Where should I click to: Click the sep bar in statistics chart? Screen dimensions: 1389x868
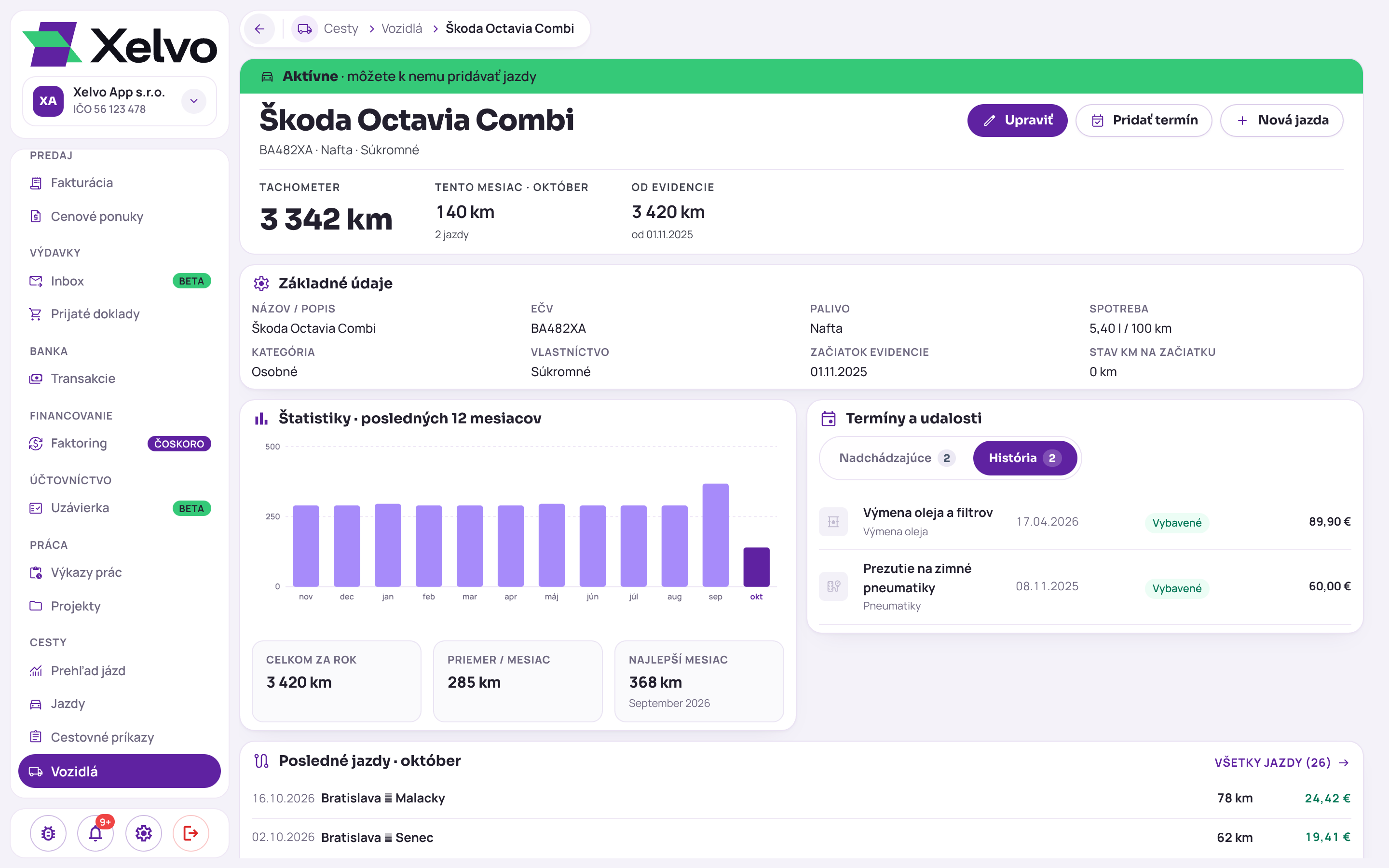[715, 534]
